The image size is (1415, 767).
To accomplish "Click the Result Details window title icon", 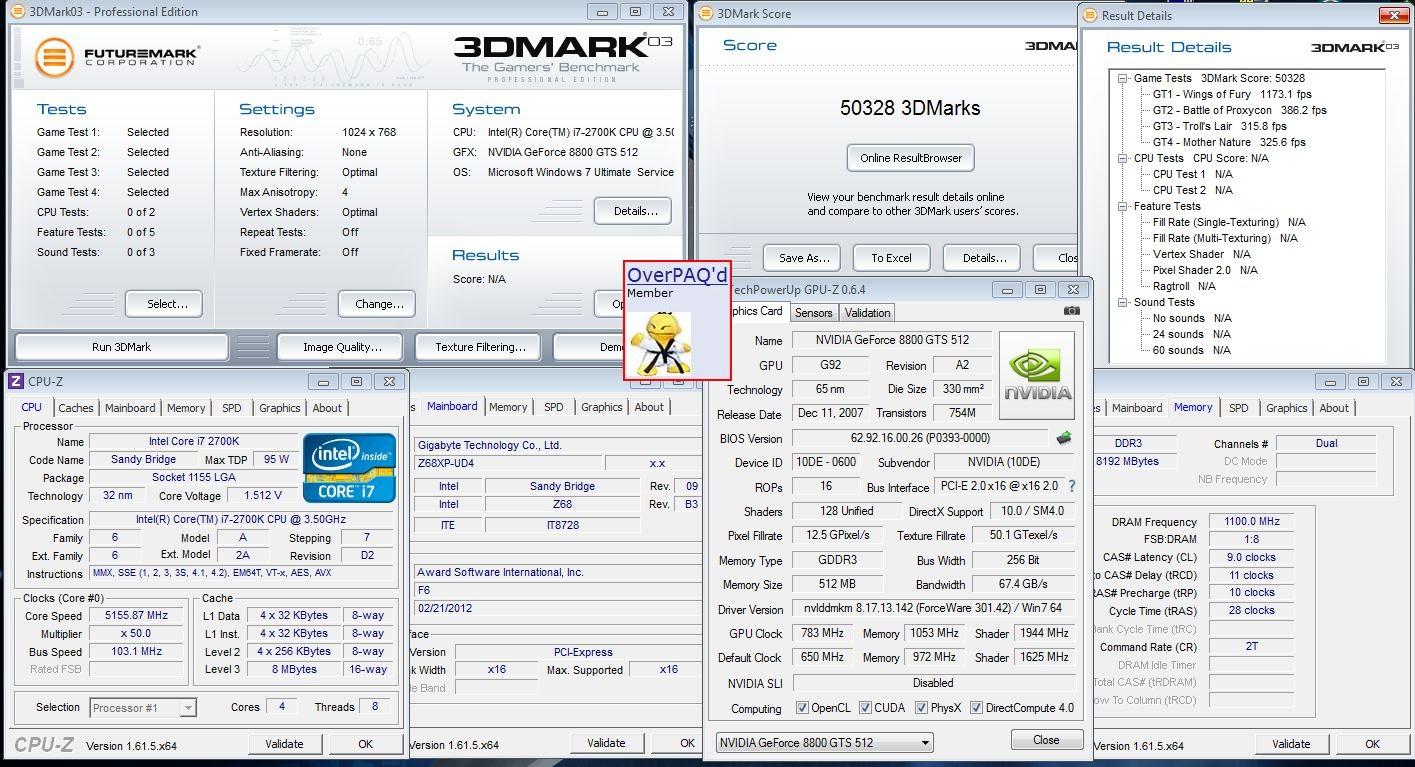I will (1089, 15).
